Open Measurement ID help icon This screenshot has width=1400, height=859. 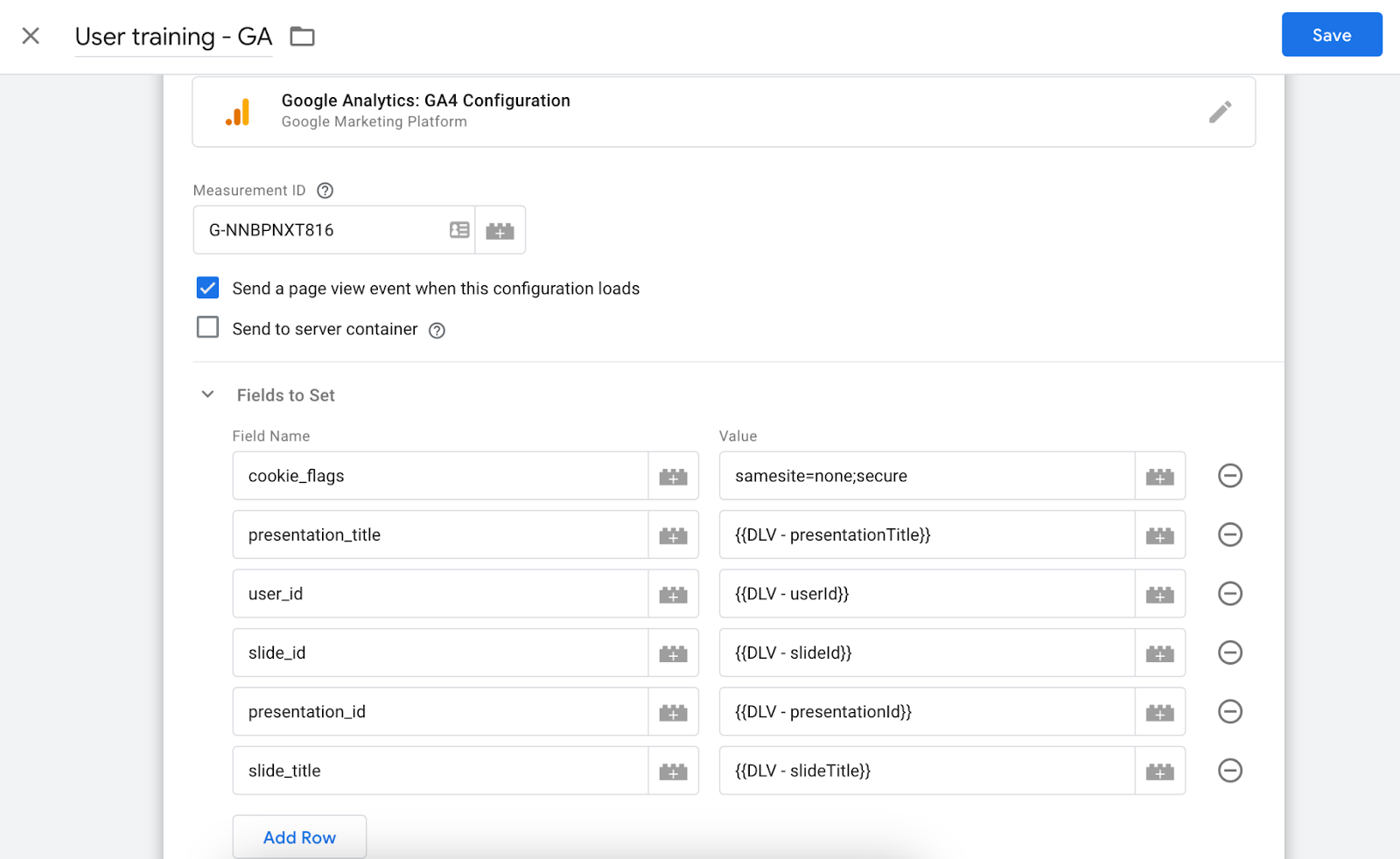[325, 191]
